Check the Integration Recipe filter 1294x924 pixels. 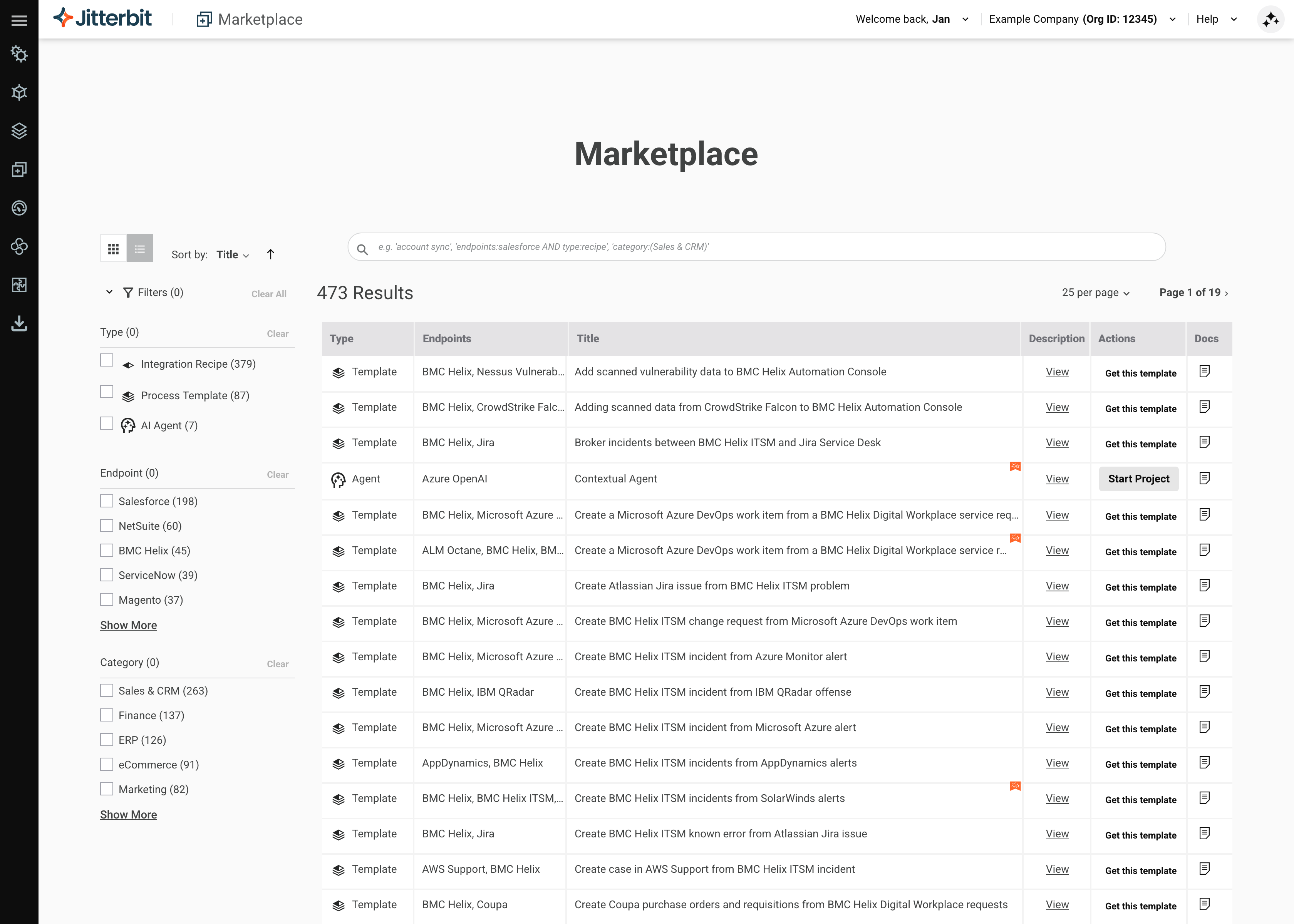[106, 361]
